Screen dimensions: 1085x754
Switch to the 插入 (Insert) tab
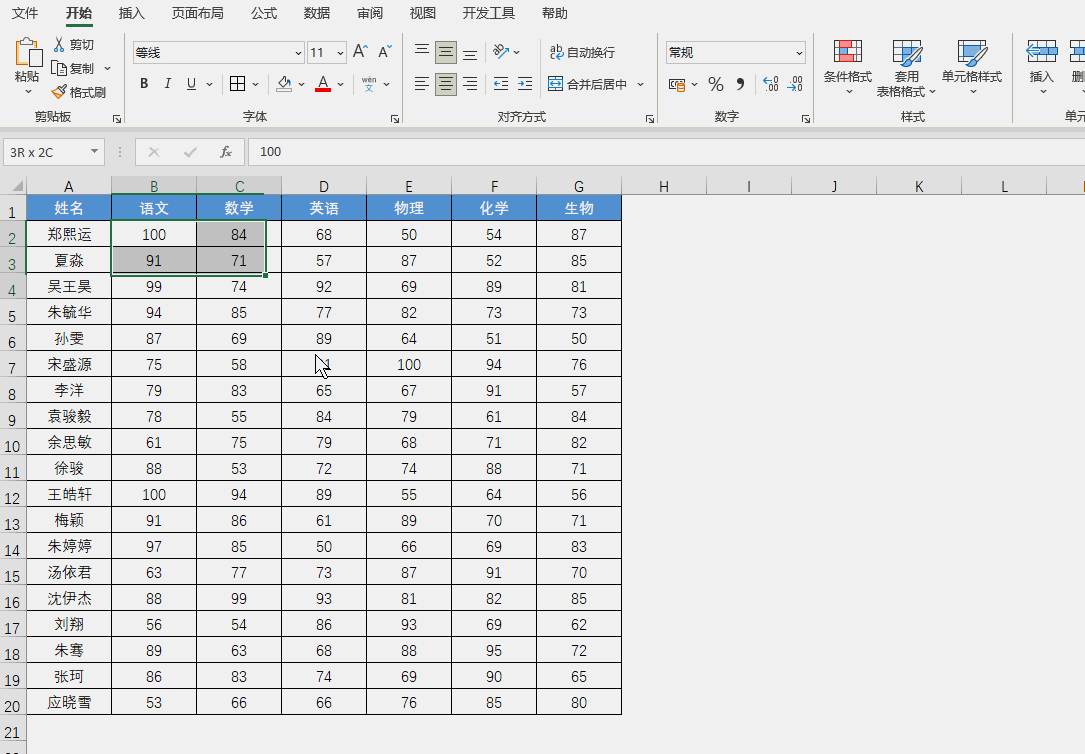(131, 13)
